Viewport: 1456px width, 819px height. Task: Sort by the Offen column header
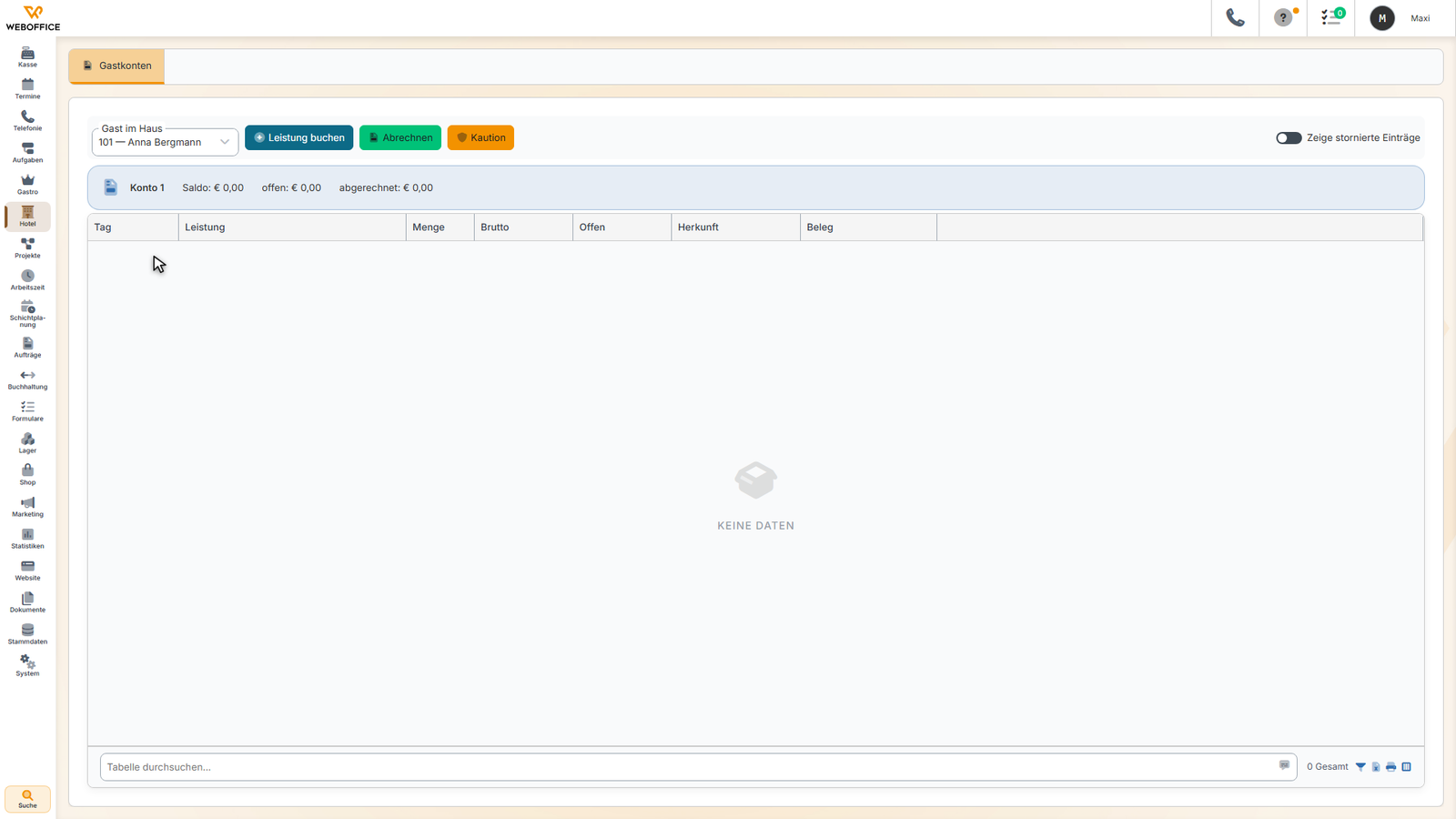[622, 227]
